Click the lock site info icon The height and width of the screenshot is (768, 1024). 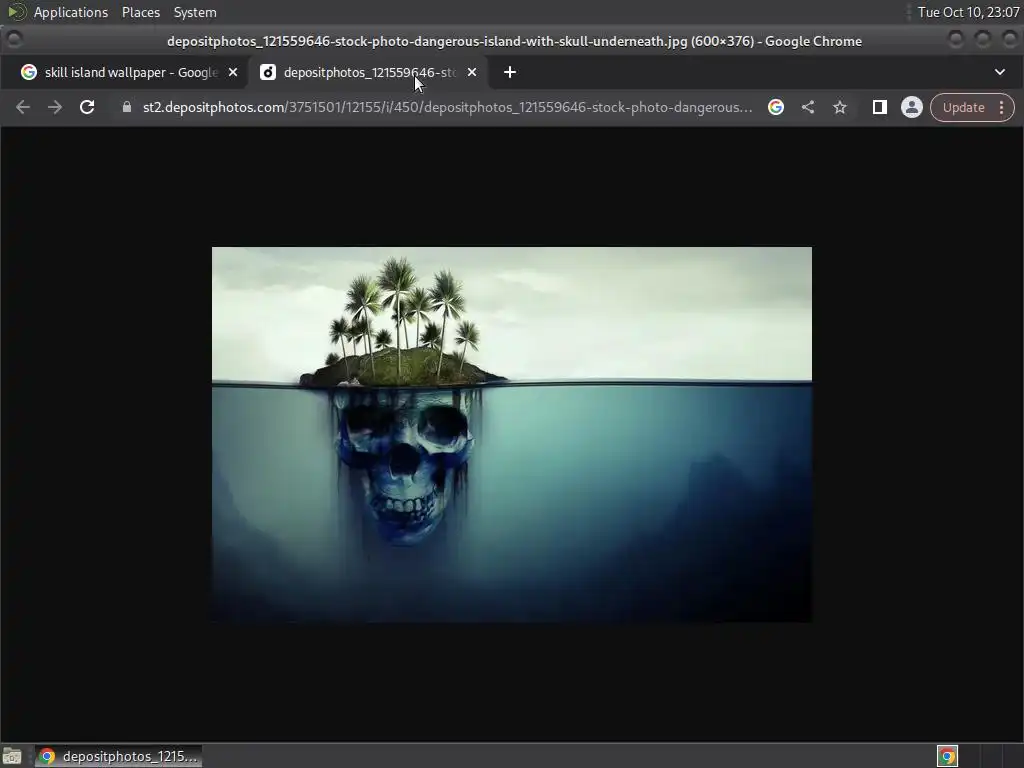tap(127, 107)
